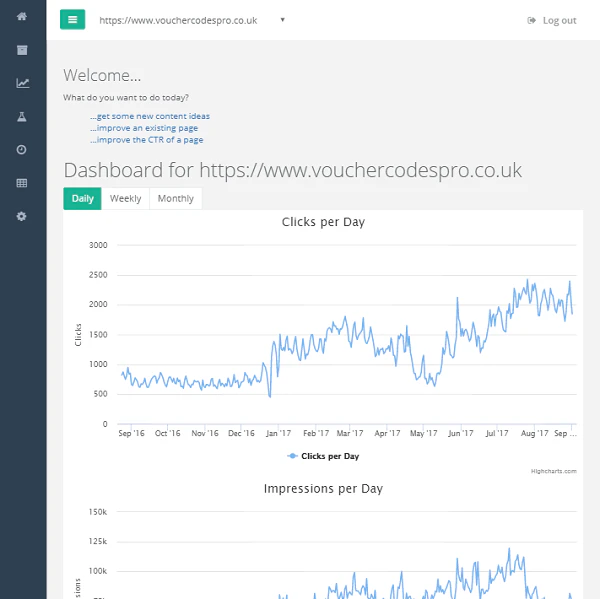Switch to the Weekly tab
The width and height of the screenshot is (600, 599).
[x=125, y=198]
